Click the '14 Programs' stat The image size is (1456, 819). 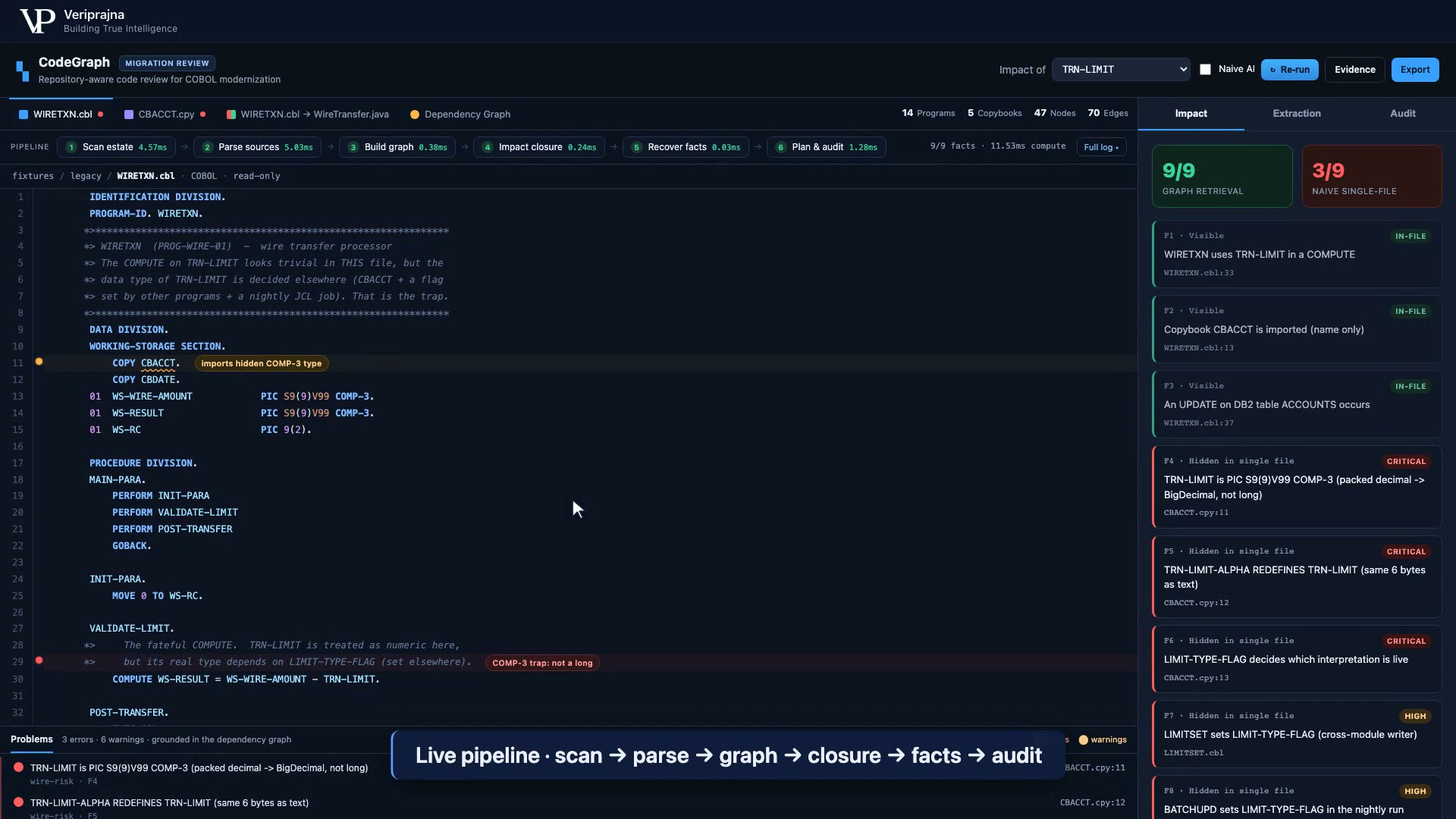pyautogui.click(x=928, y=113)
